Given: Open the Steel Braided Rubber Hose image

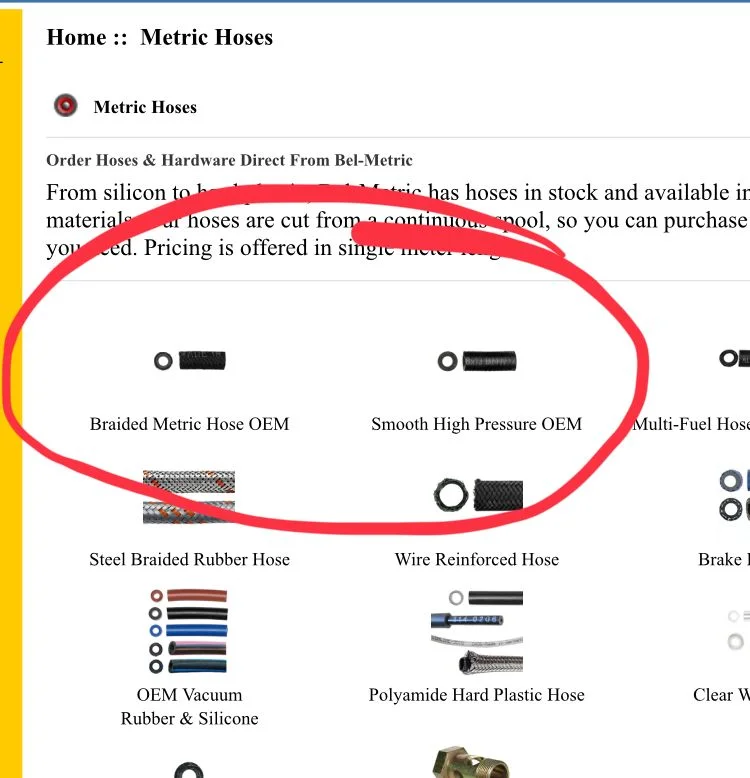Looking at the screenshot, I should click(x=189, y=496).
